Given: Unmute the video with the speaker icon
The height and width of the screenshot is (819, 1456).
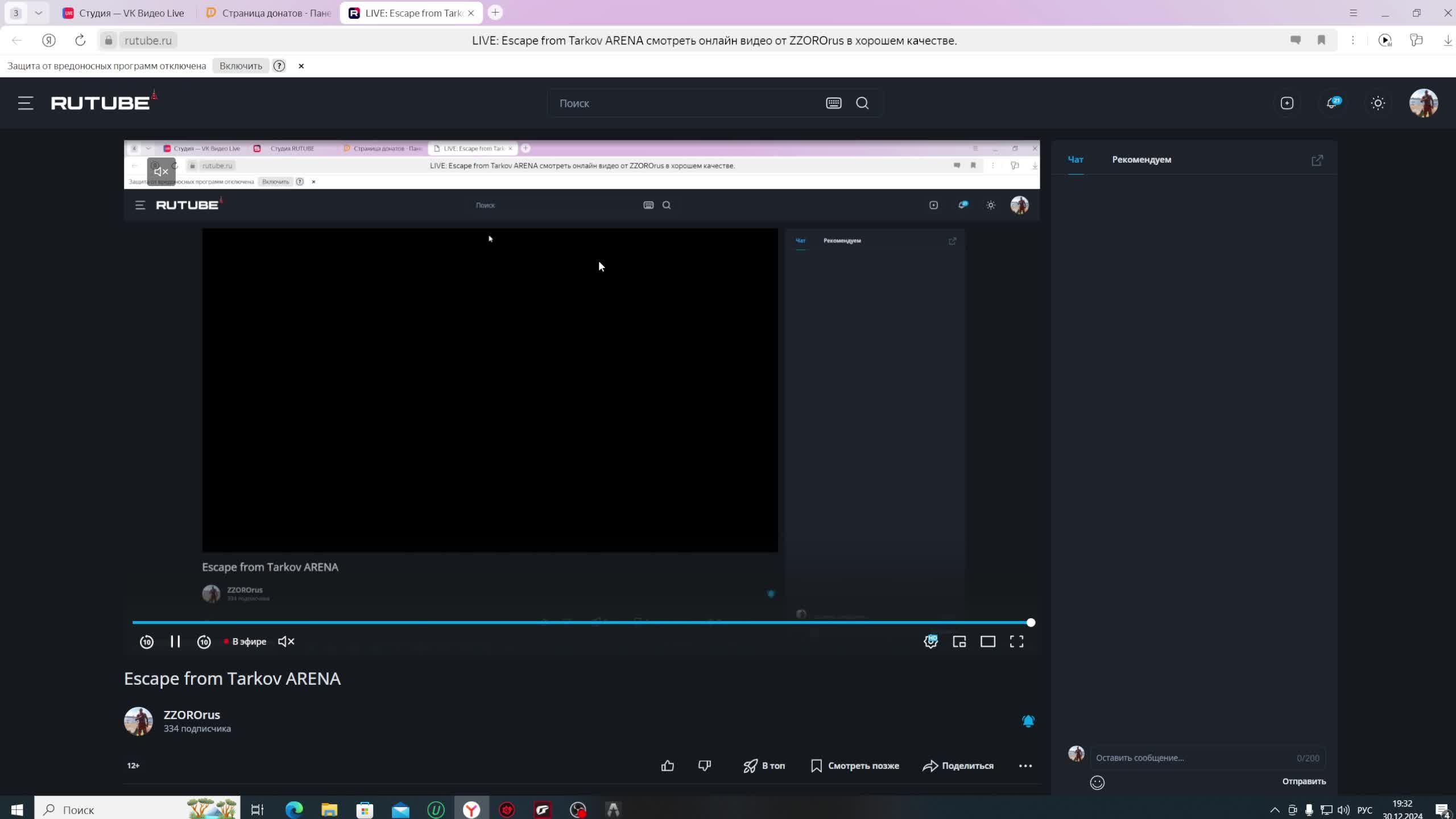Looking at the screenshot, I should (x=286, y=642).
